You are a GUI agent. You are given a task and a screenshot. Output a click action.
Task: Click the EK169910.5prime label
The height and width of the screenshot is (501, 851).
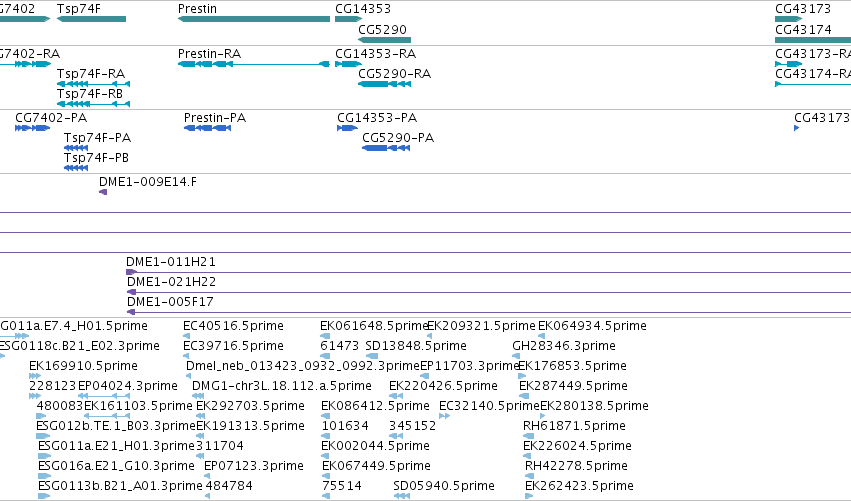83,366
